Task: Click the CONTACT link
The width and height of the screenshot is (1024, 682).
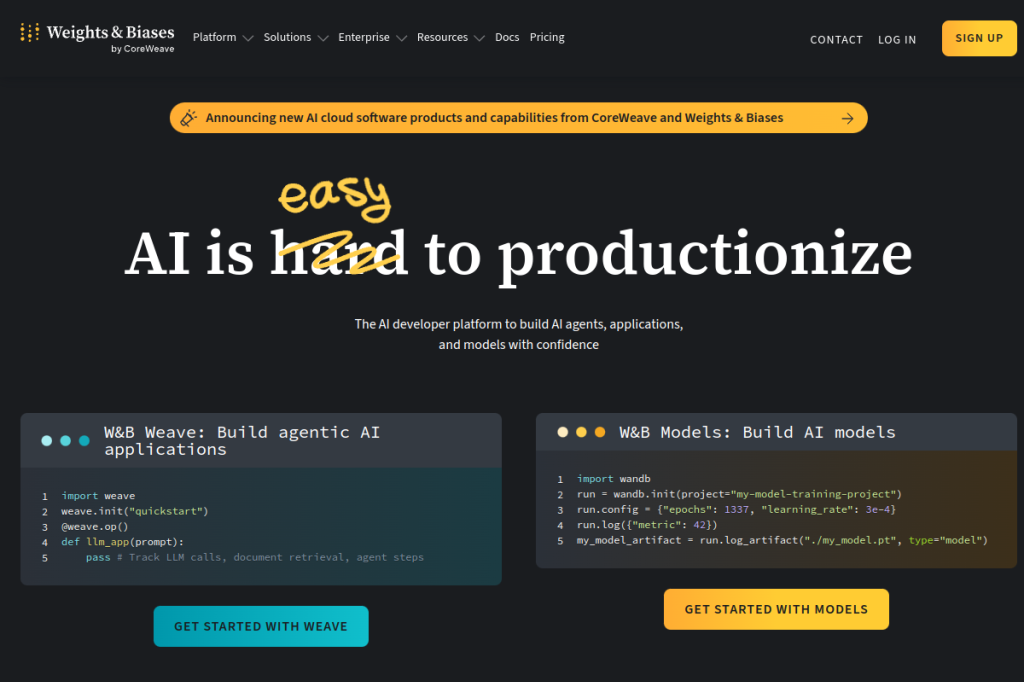Action: coord(837,40)
